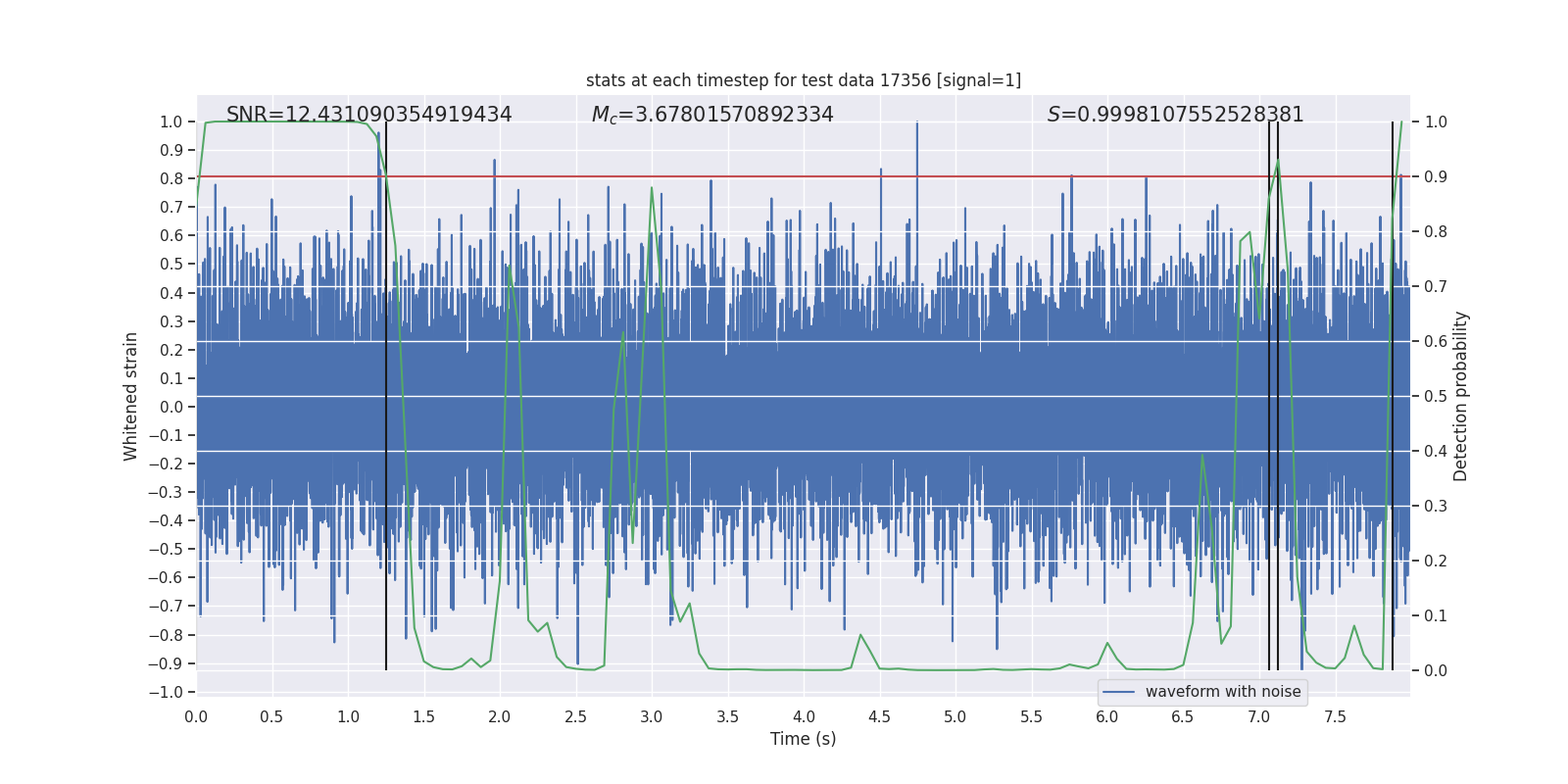Click tick −0.1 on the Whitened strain axis
The image size is (1568, 784).
point(166,435)
